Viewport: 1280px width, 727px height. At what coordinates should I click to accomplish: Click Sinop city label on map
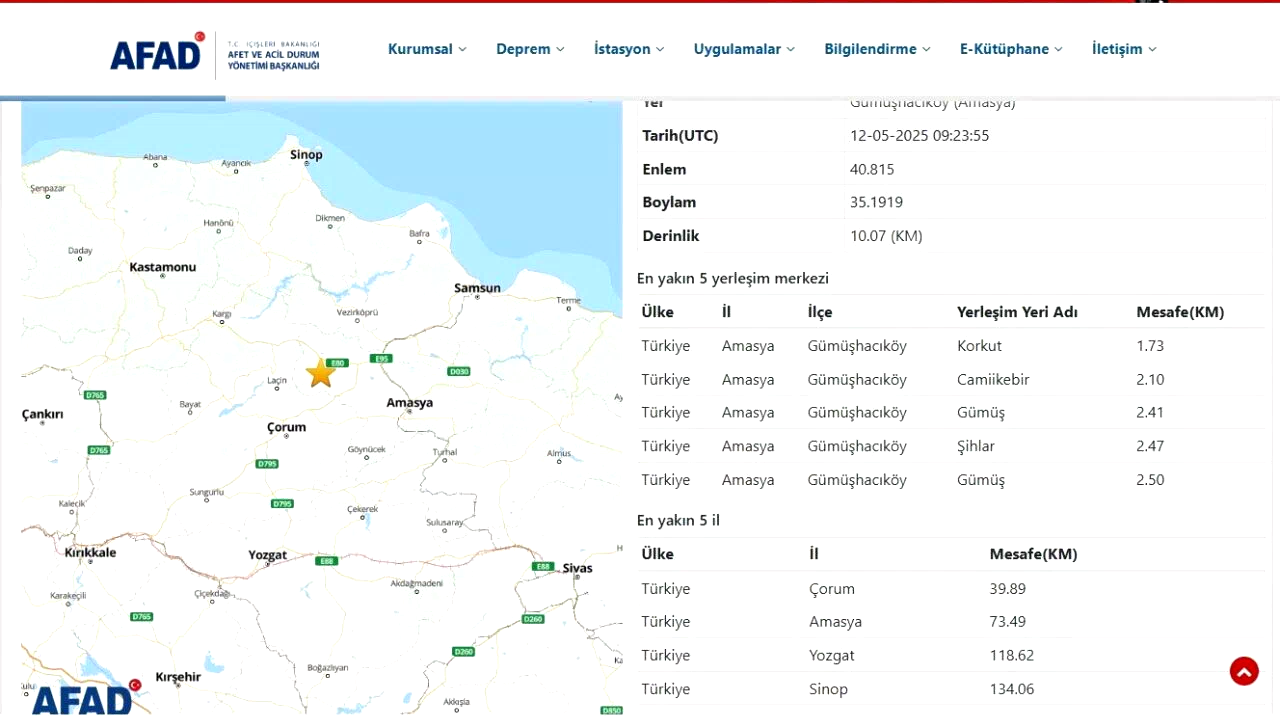point(306,154)
